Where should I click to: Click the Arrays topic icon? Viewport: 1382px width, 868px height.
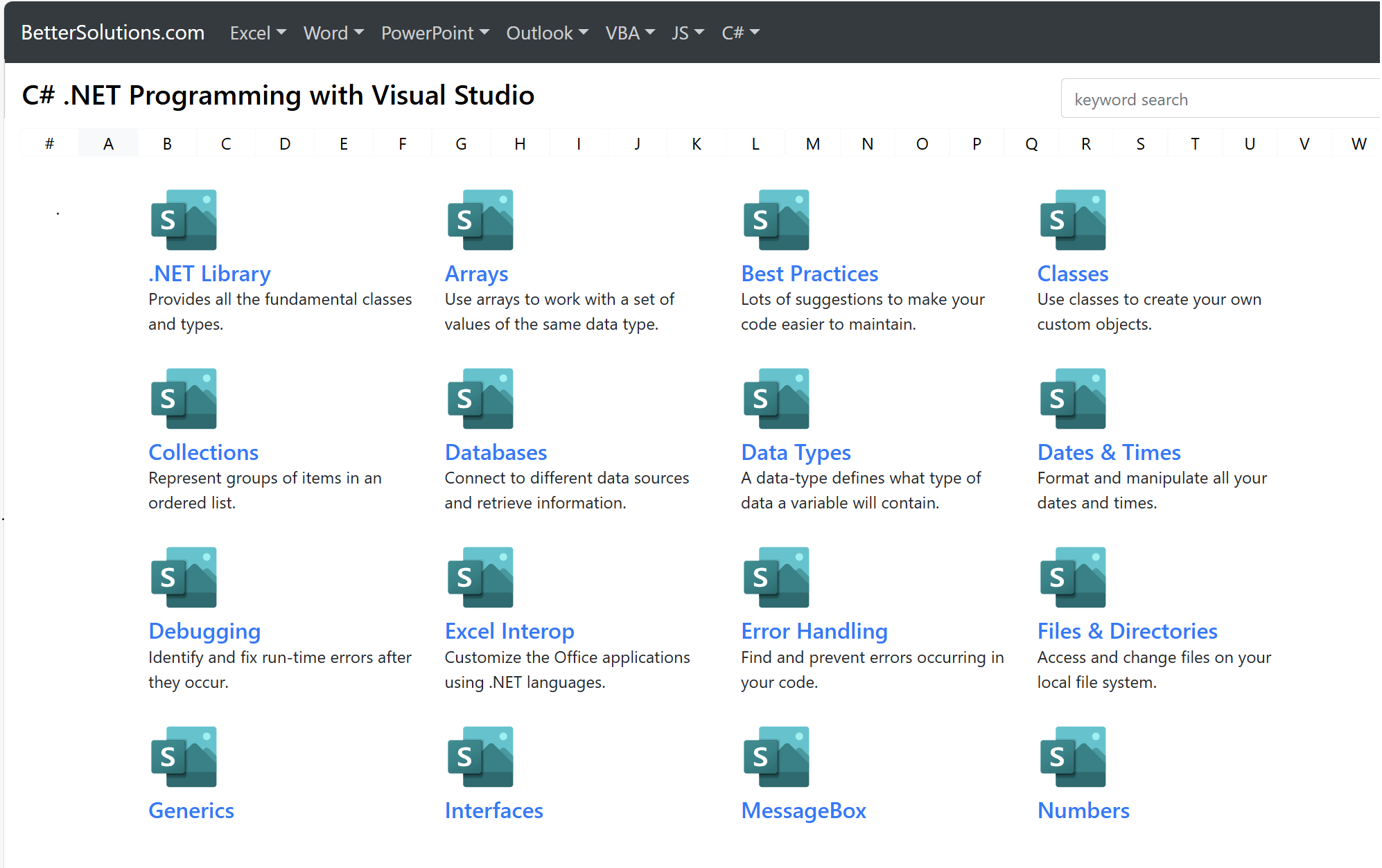480,220
